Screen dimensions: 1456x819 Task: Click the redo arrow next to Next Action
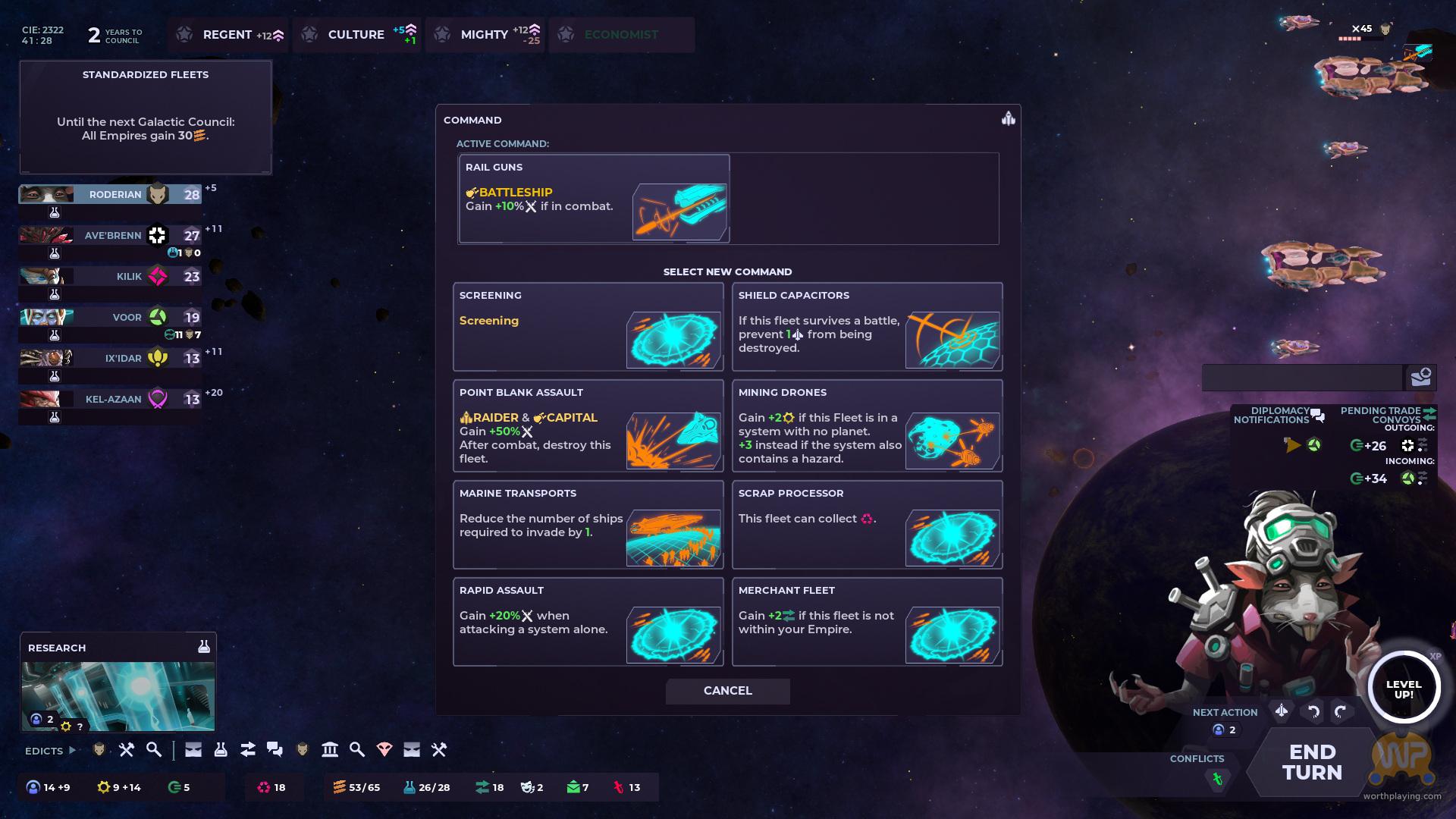coord(1341,711)
